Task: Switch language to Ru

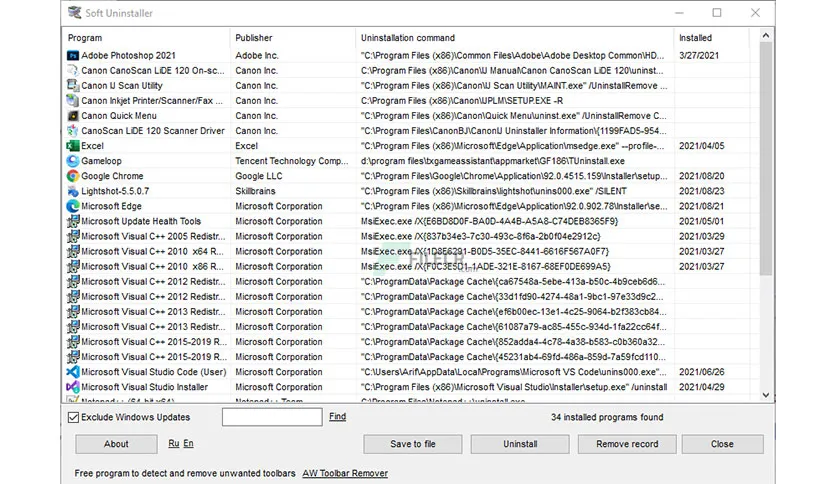Action: tap(174, 443)
